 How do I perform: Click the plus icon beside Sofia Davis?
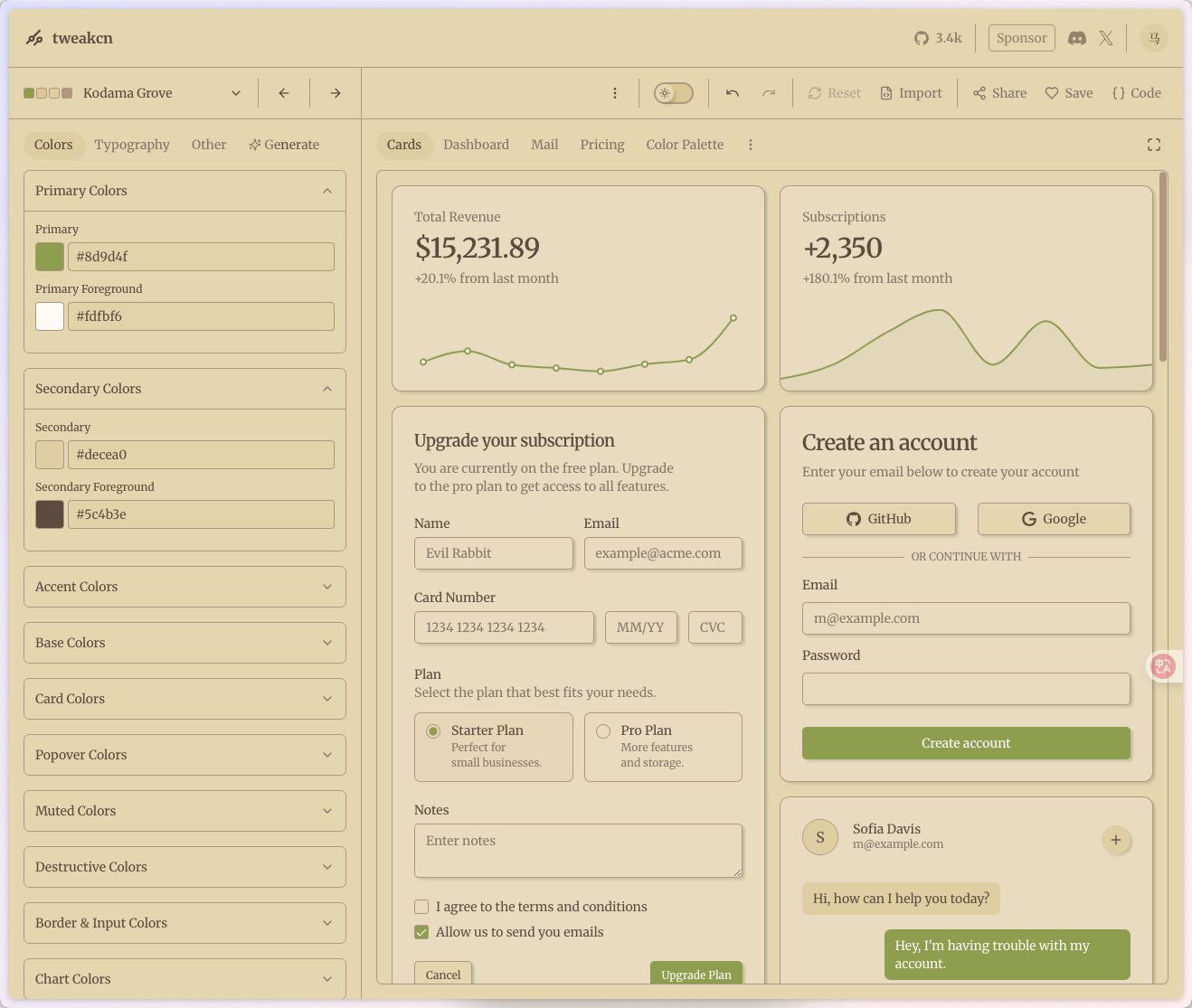(1115, 840)
